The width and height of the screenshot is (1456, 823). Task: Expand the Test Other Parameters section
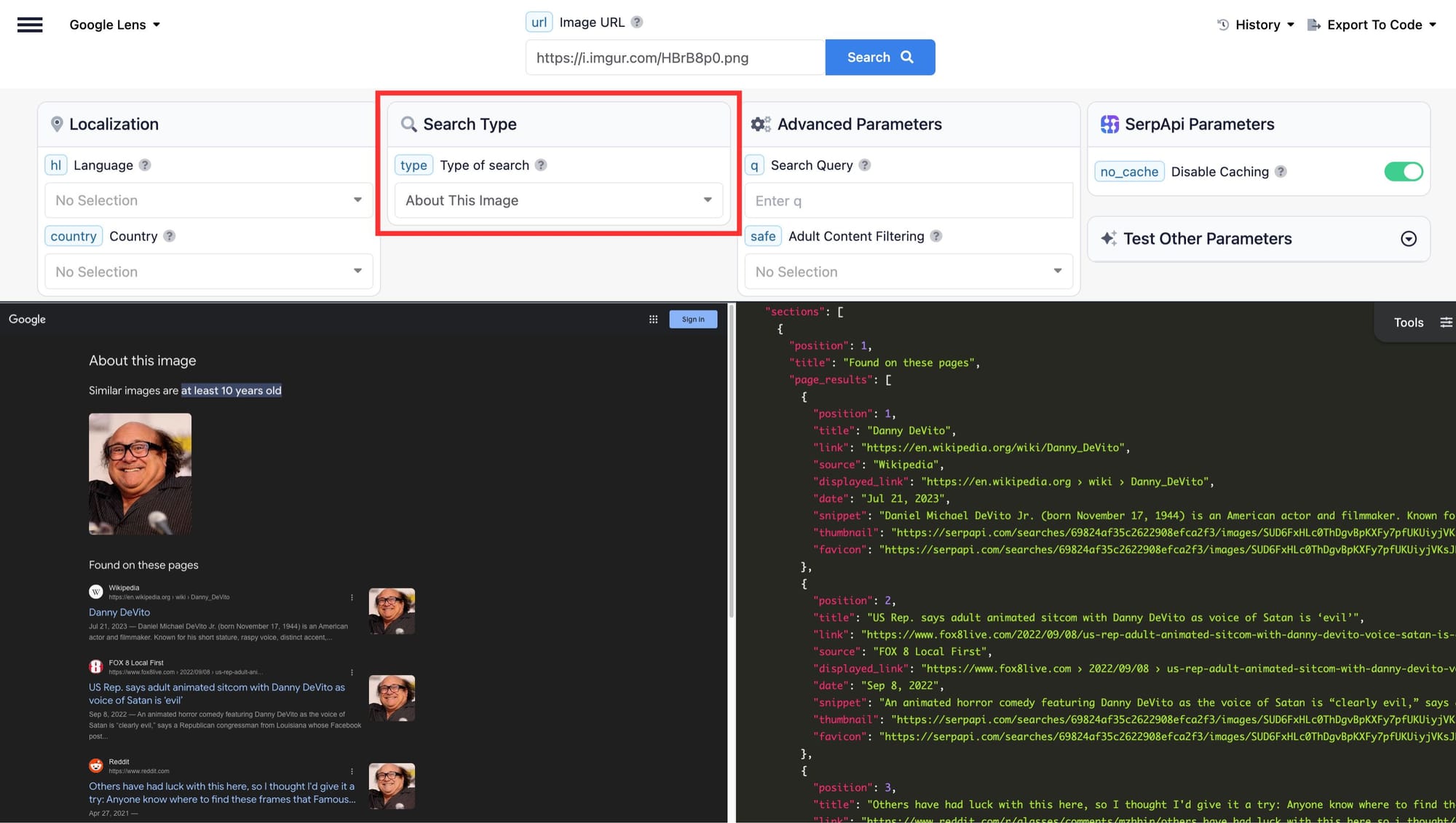(x=1408, y=239)
